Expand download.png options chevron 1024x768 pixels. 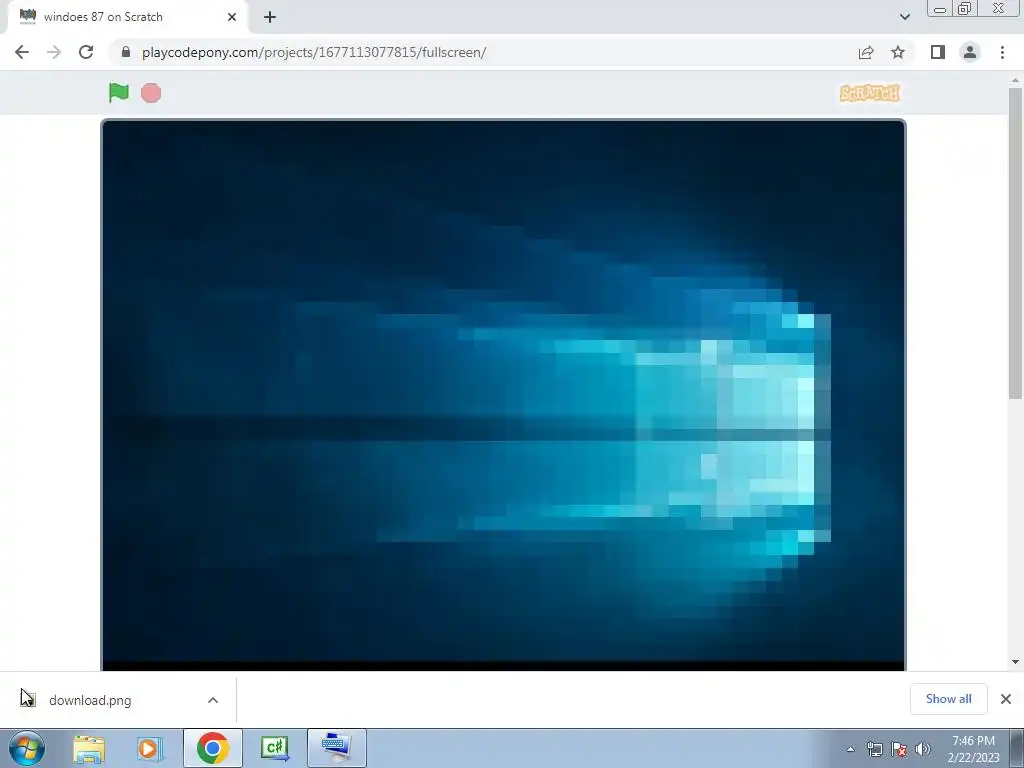213,700
